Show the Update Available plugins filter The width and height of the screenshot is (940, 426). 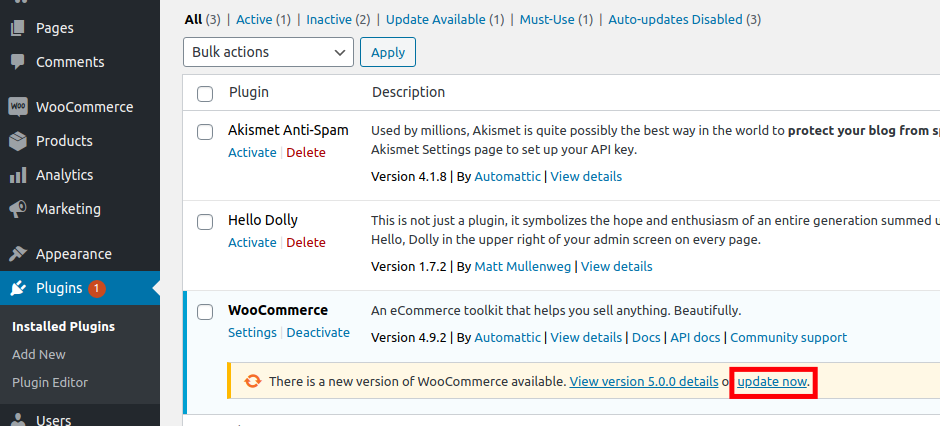click(x=438, y=19)
